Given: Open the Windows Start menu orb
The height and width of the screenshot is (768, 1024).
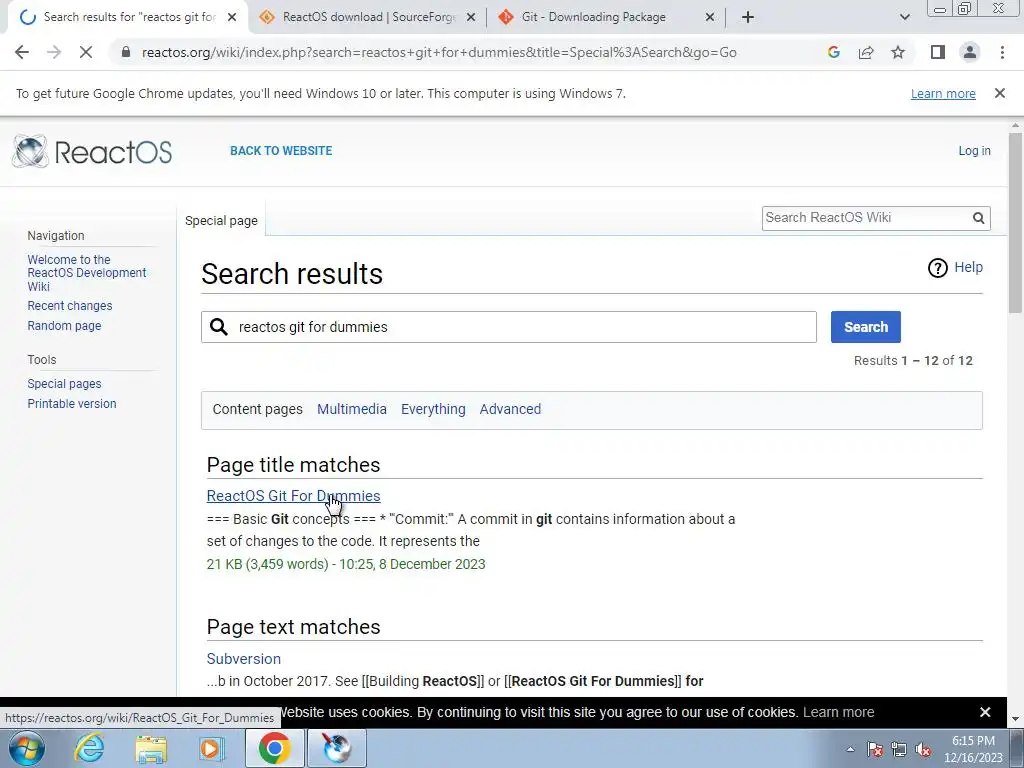Looking at the screenshot, I should click(x=26, y=748).
